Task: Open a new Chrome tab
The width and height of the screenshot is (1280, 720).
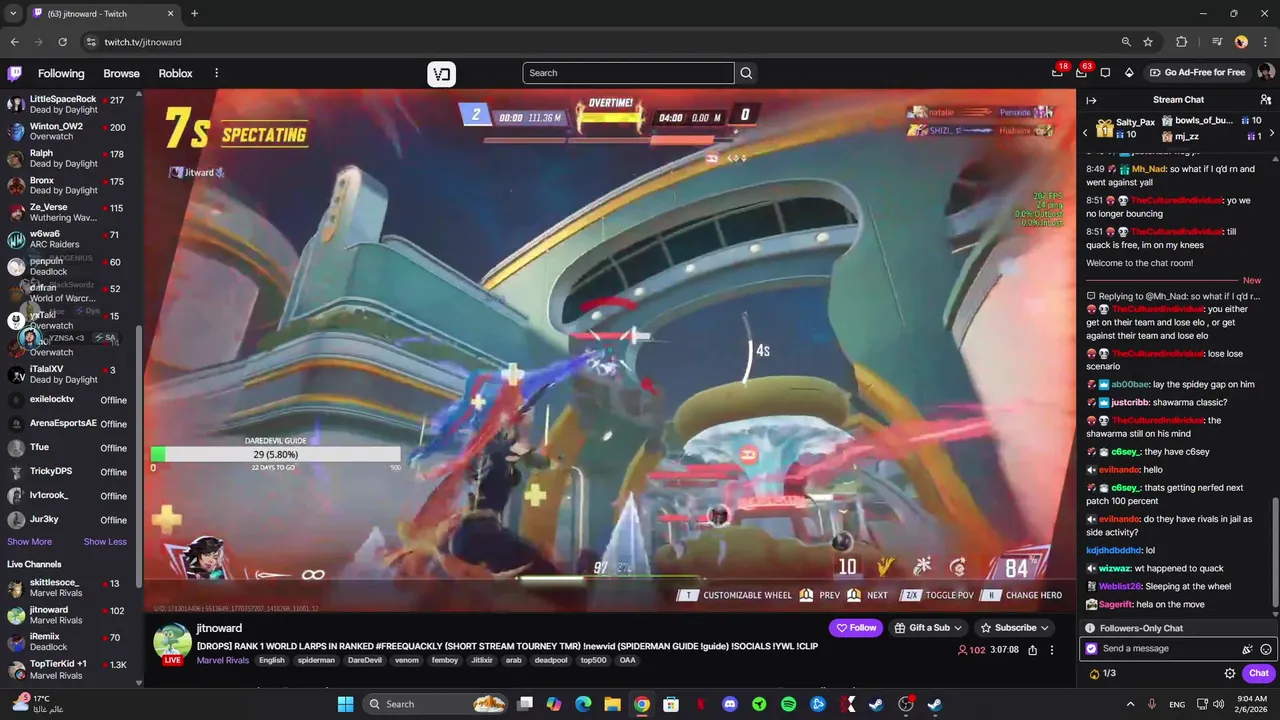Action: tap(194, 14)
